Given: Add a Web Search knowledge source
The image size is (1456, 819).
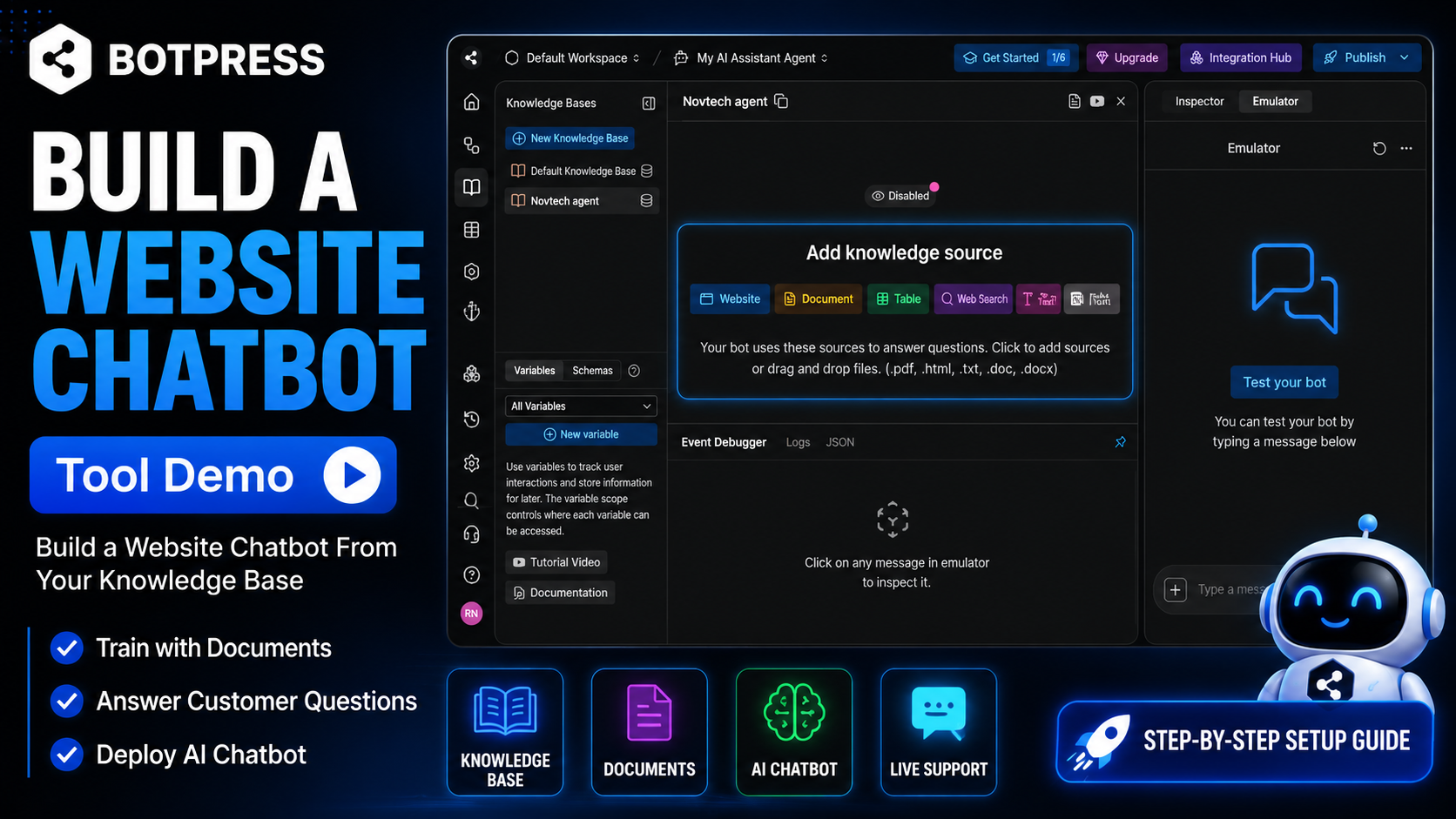Looking at the screenshot, I should pyautogui.click(x=974, y=299).
